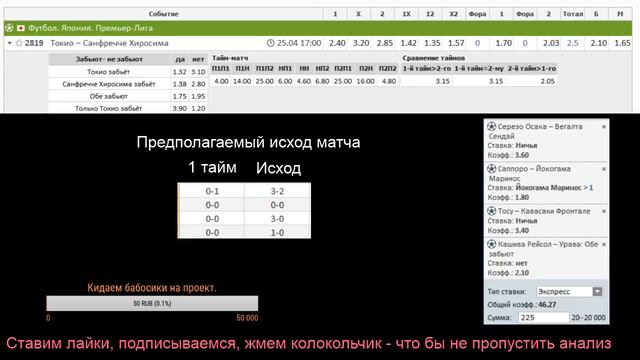The height and width of the screenshot is (360, 640).
Task: Select handicap 1 odds 1.70
Action: pyautogui.click(x=503, y=43)
